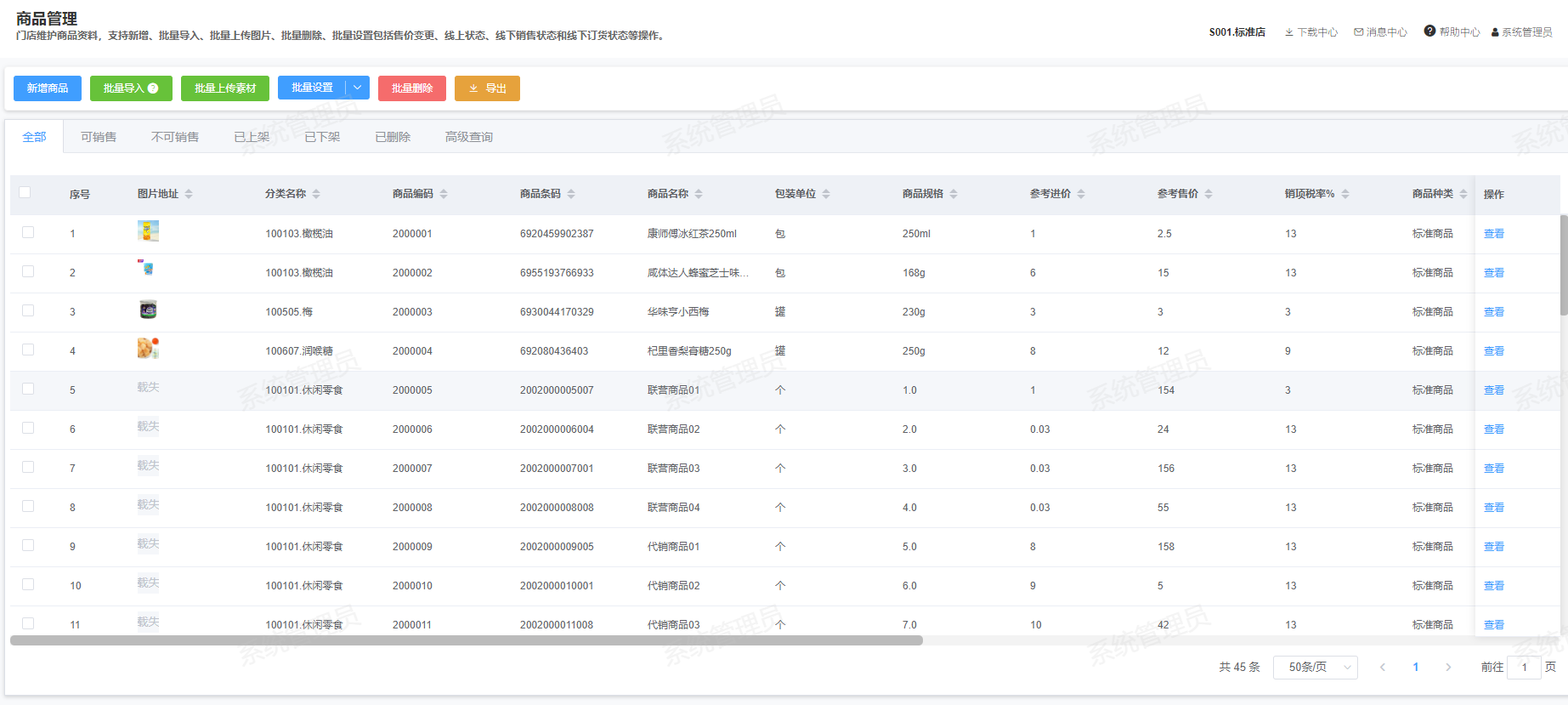Click the horizontal scrollbar below the table
The width and height of the screenshot is (1568, 705).
coord(466,640)
